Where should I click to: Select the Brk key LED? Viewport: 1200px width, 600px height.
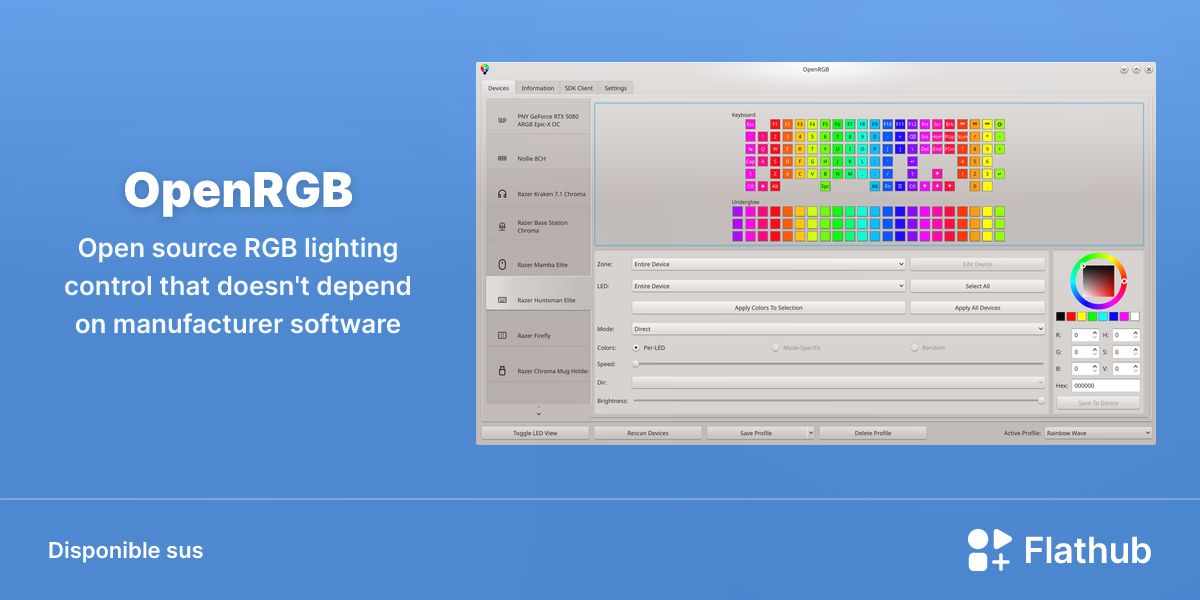click(949, 124)
